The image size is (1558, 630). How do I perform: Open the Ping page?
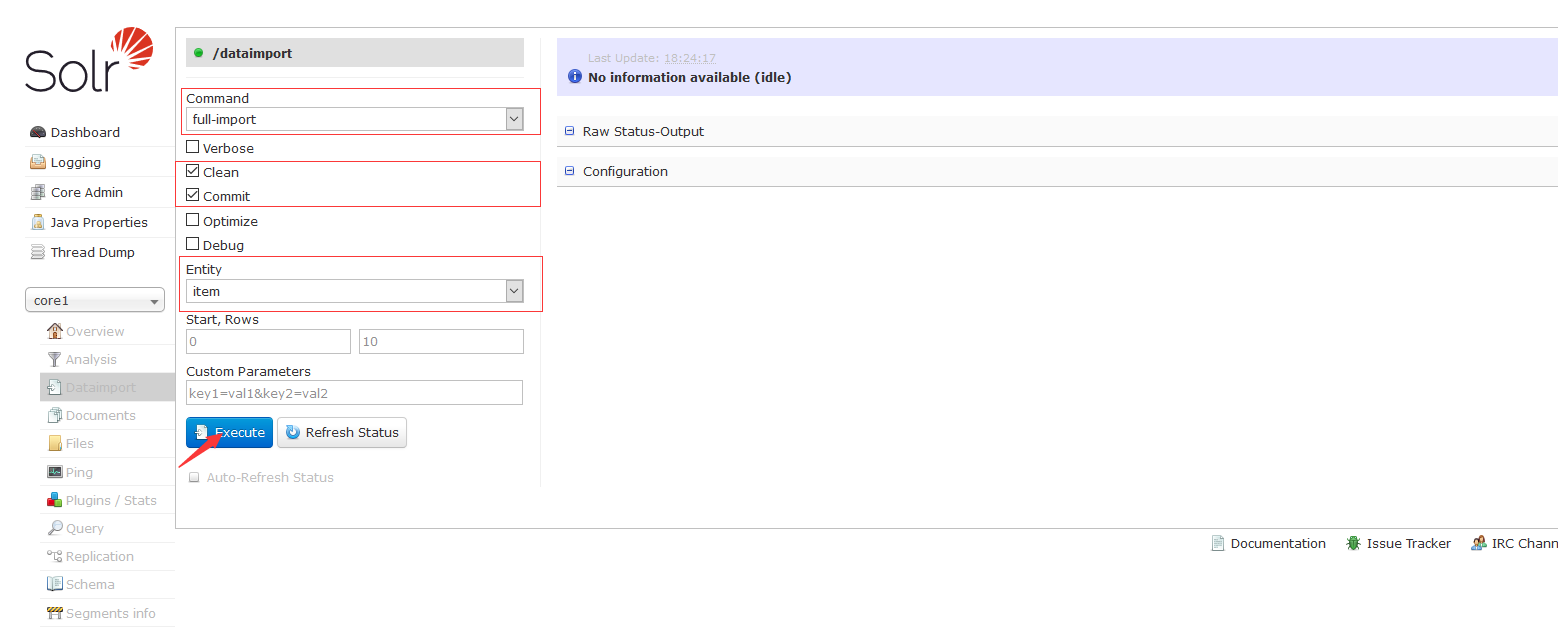pos(79,472)
